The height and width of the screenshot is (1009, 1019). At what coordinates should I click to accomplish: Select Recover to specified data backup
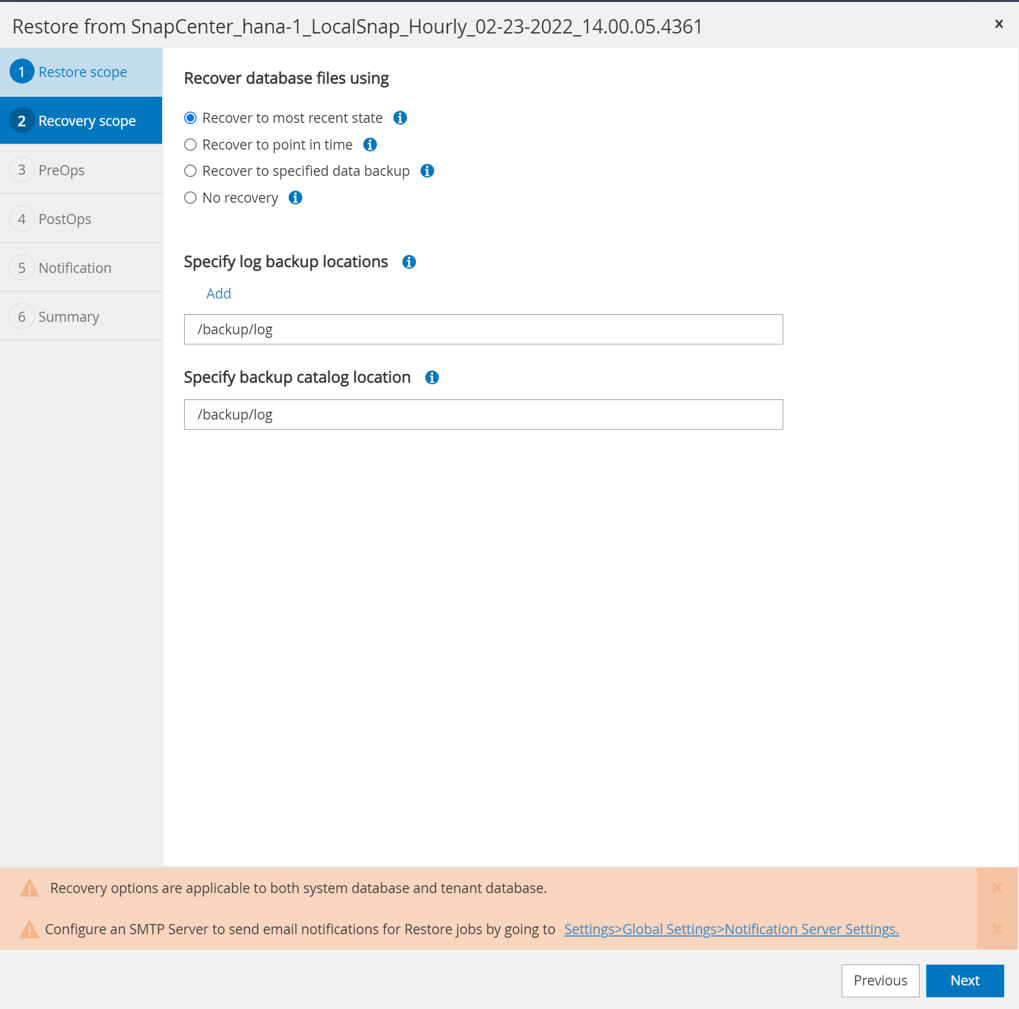click(191, 171)
